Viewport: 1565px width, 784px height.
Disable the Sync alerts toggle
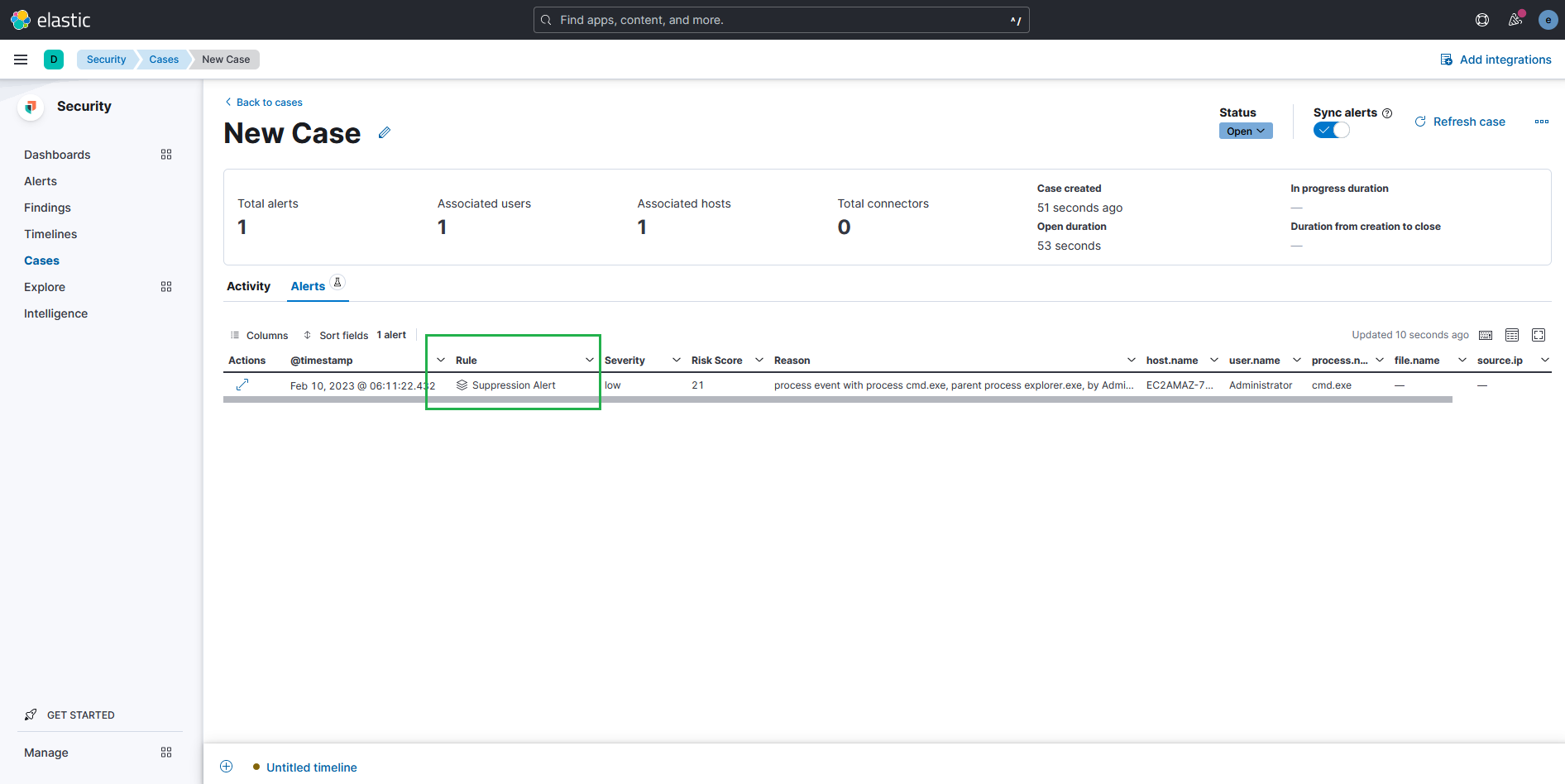[1331, 130]
